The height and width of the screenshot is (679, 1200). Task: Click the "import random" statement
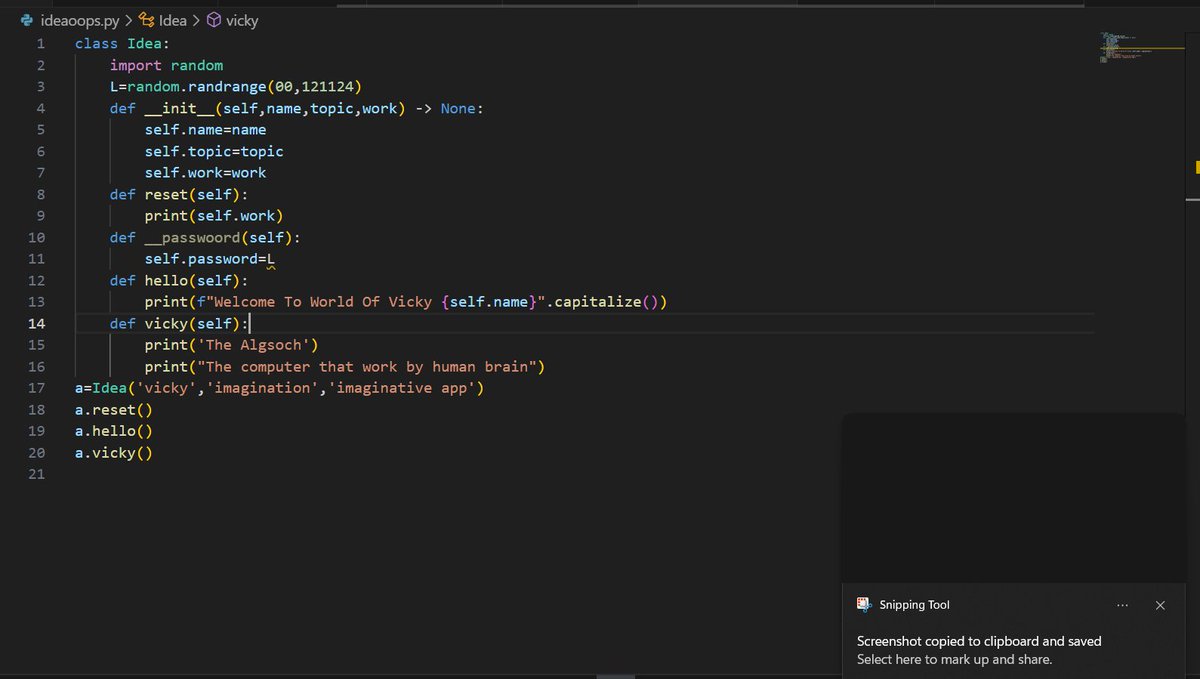click(x=166, y=65)
